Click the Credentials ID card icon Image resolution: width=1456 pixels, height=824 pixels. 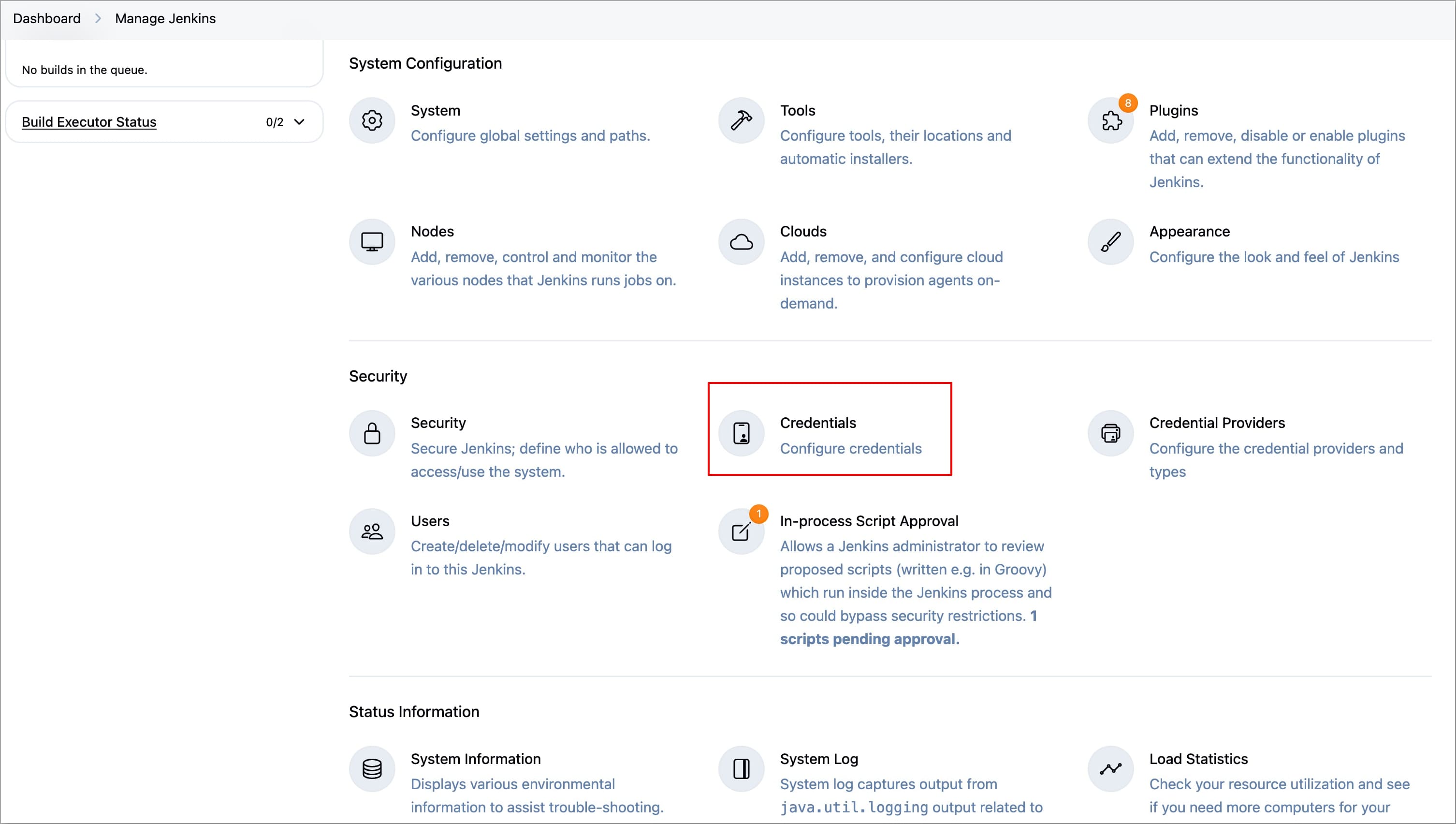(741, 433)
